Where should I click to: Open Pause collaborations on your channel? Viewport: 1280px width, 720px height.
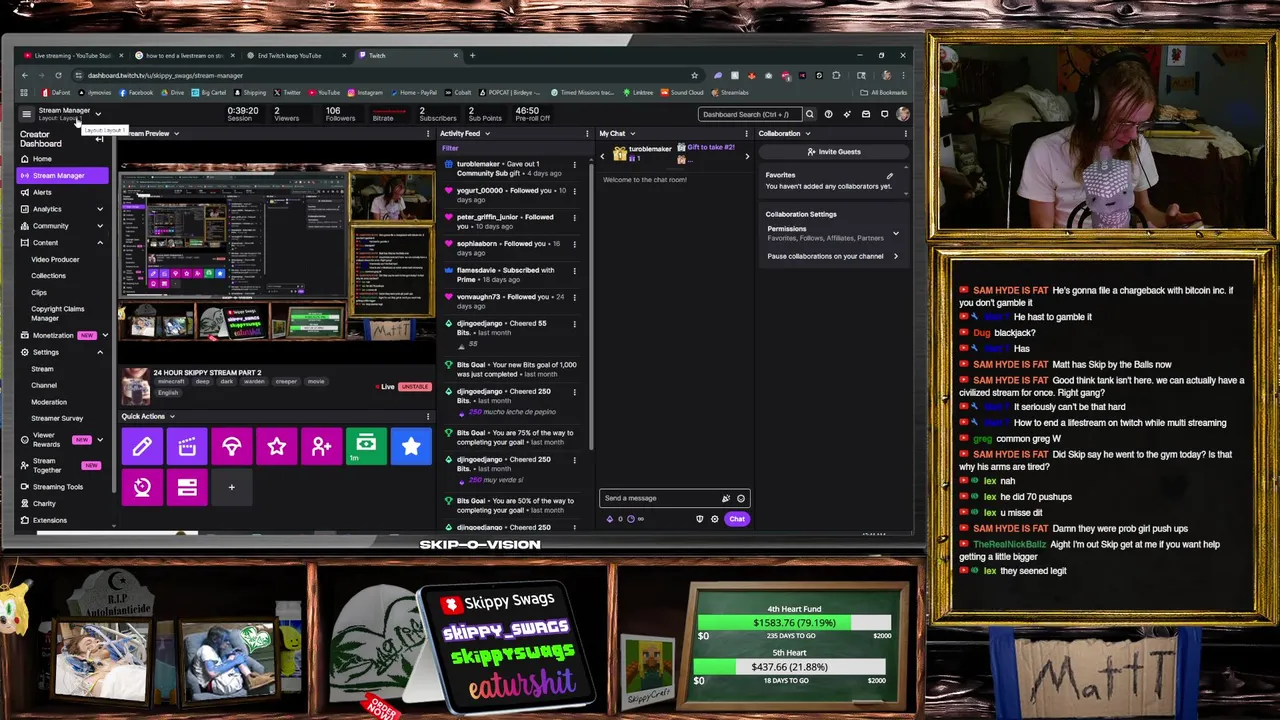tap(832, 256)
